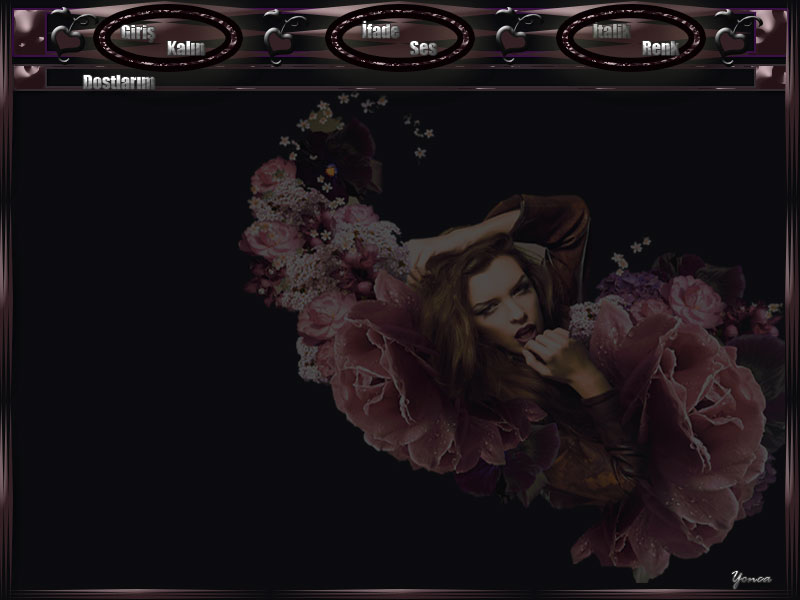Toggle Kalın bold text formatting

point(186,47)
